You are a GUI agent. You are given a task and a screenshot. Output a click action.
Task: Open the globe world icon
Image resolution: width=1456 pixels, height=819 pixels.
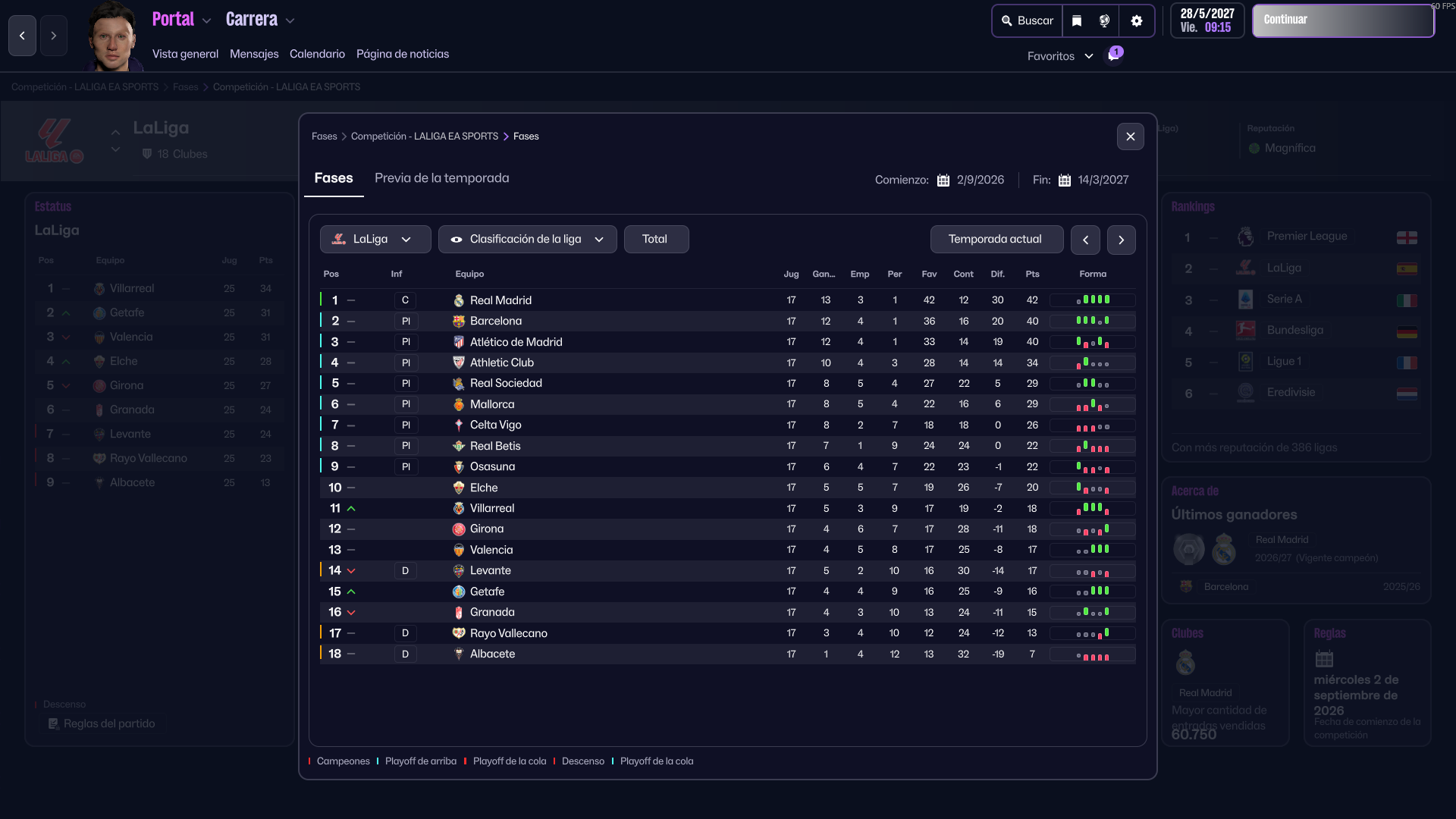(x=1104, y=21)
